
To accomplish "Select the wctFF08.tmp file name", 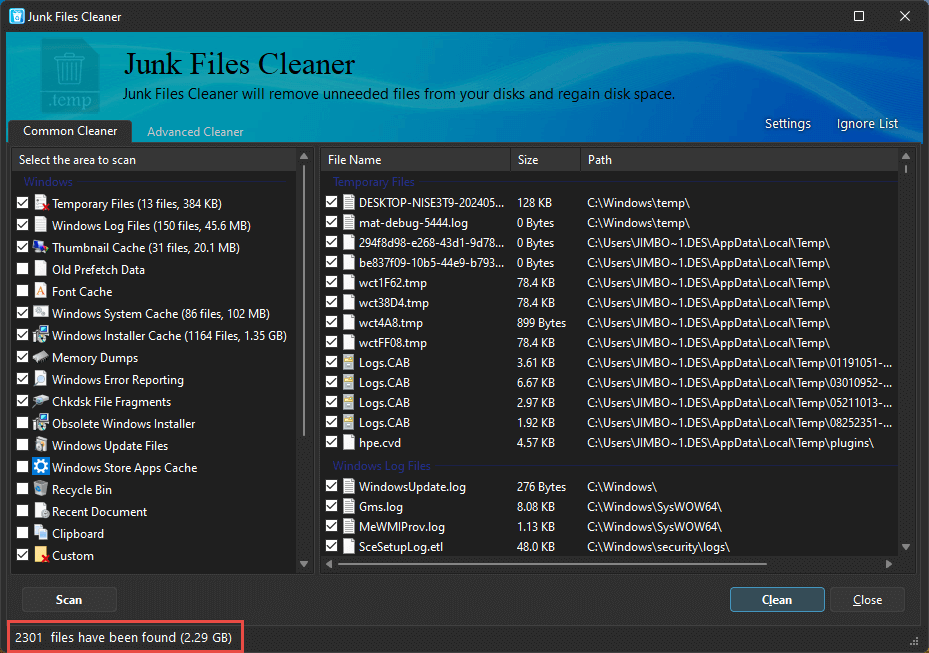I will pyautogui.click(x=393, y=342).
